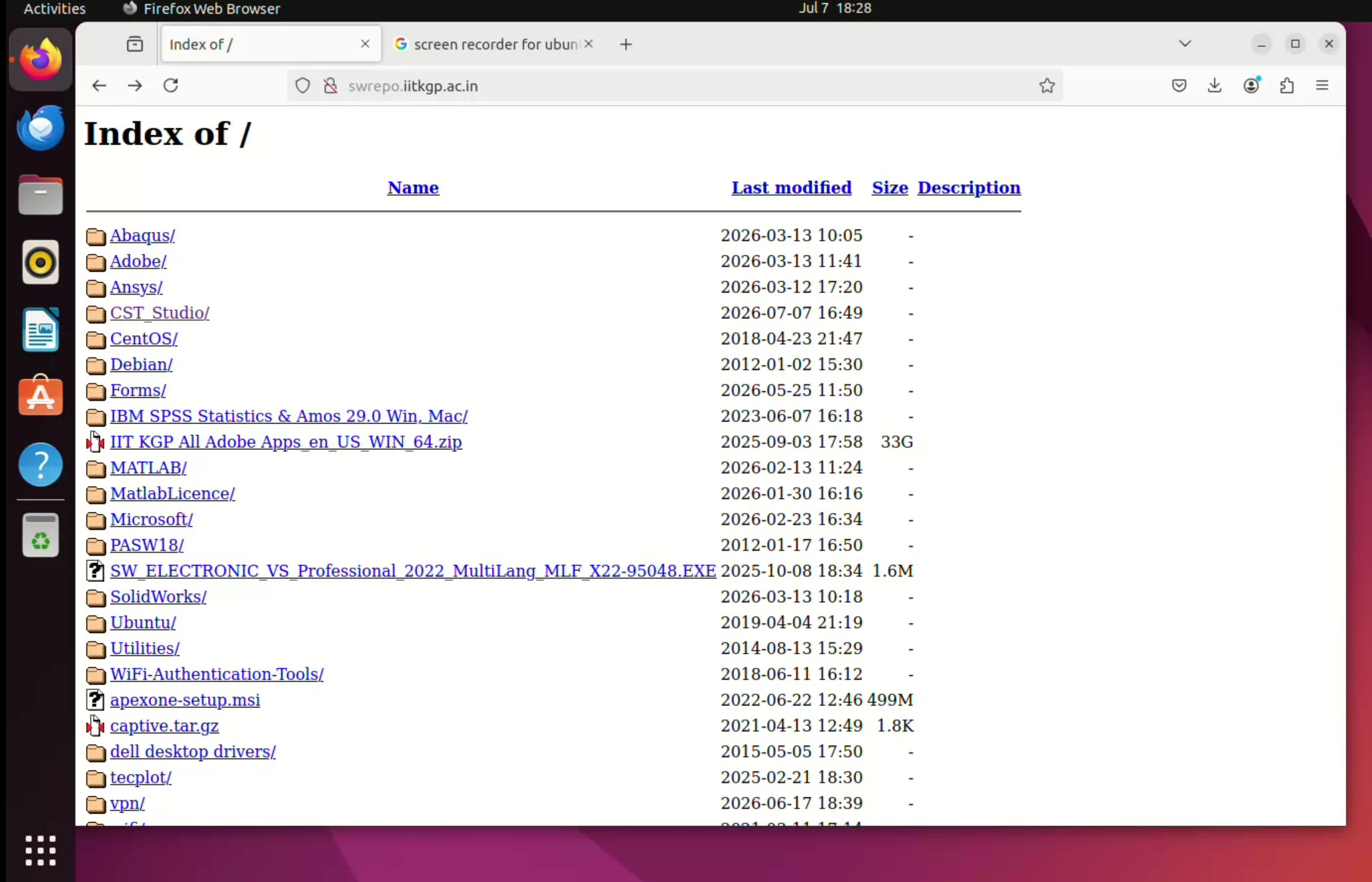The height and width of the screenshot is (882, 1372).
Task: Open LibreOffice Writer from the dock
Action: click(x=41, y=330)
